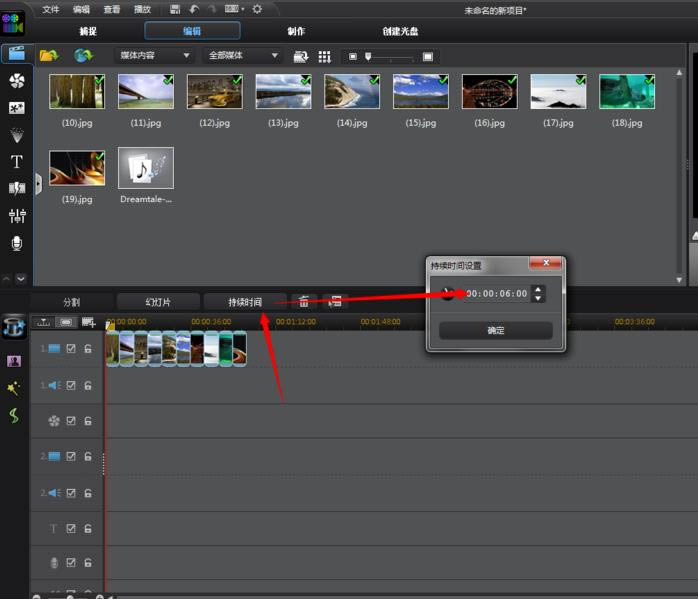Click the 确定 button in duration dialog

[496, 330]
